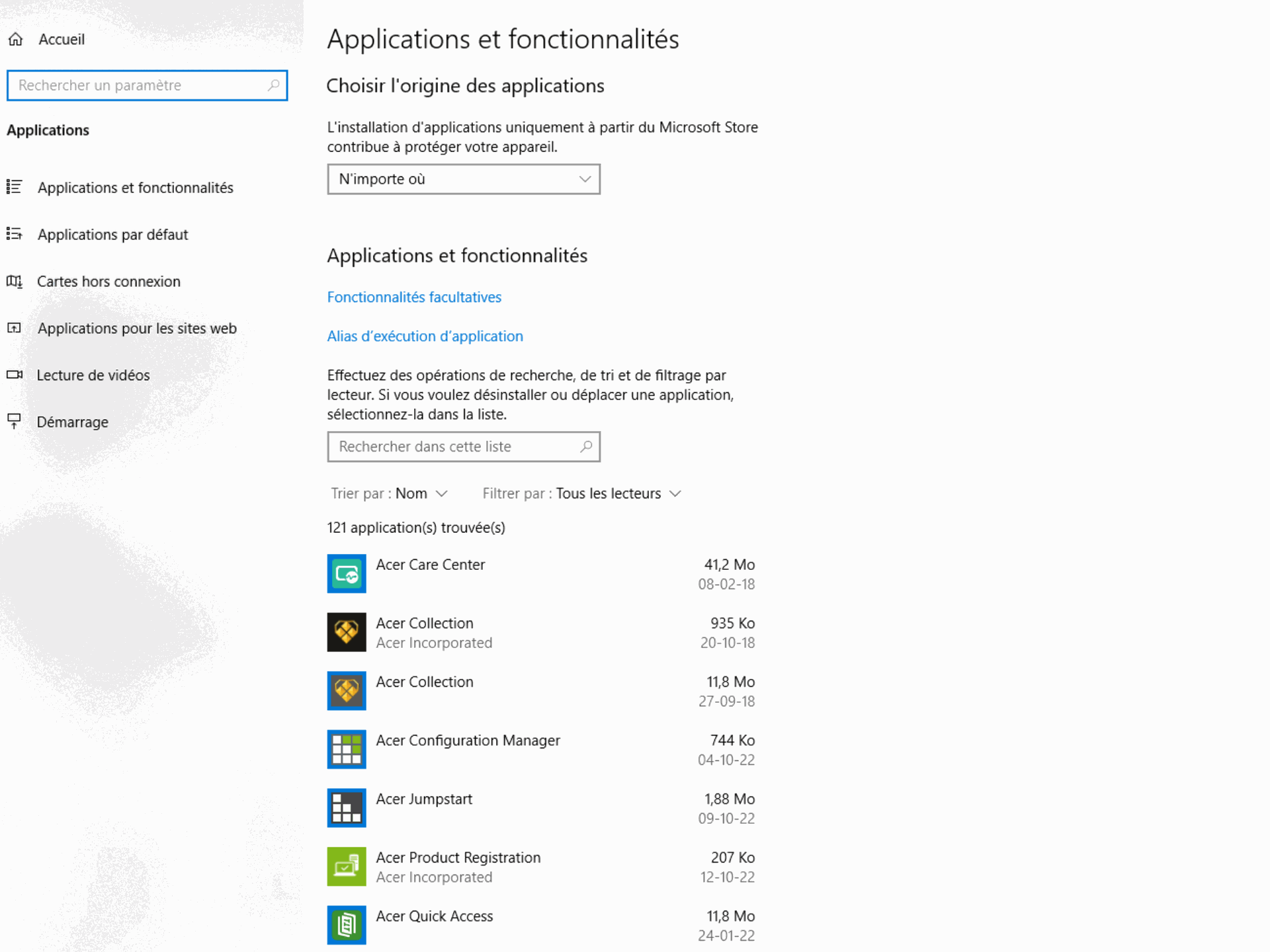
Task: Open Applications et fonctionnalités in sidebar
Action: (x=136, y=188)
